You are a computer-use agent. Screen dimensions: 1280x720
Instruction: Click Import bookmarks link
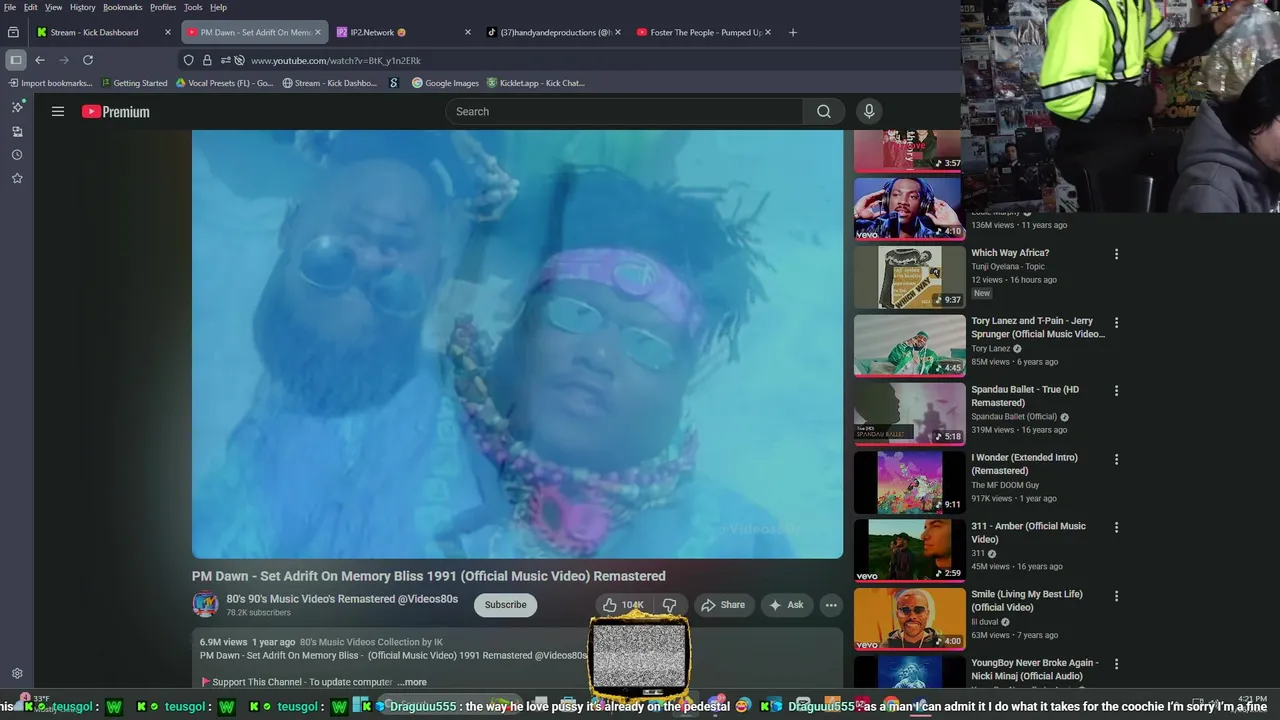[x=50, y=83]
